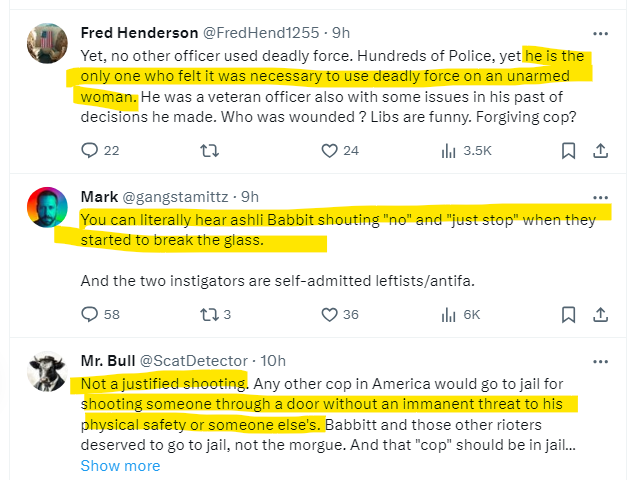Reply to Fred Henderson's tweet

(x=90, y=151)
